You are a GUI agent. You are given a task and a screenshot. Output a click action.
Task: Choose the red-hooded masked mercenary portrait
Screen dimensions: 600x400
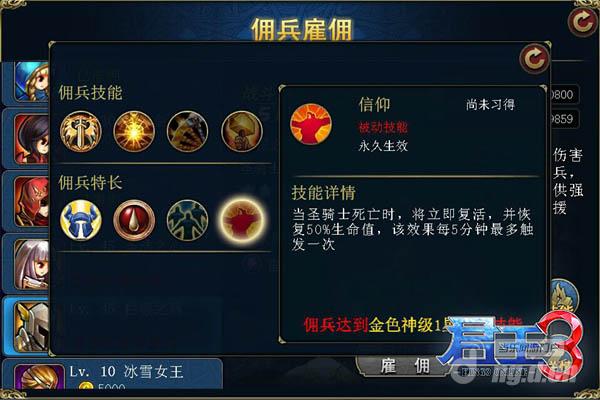tap(32, 201)
